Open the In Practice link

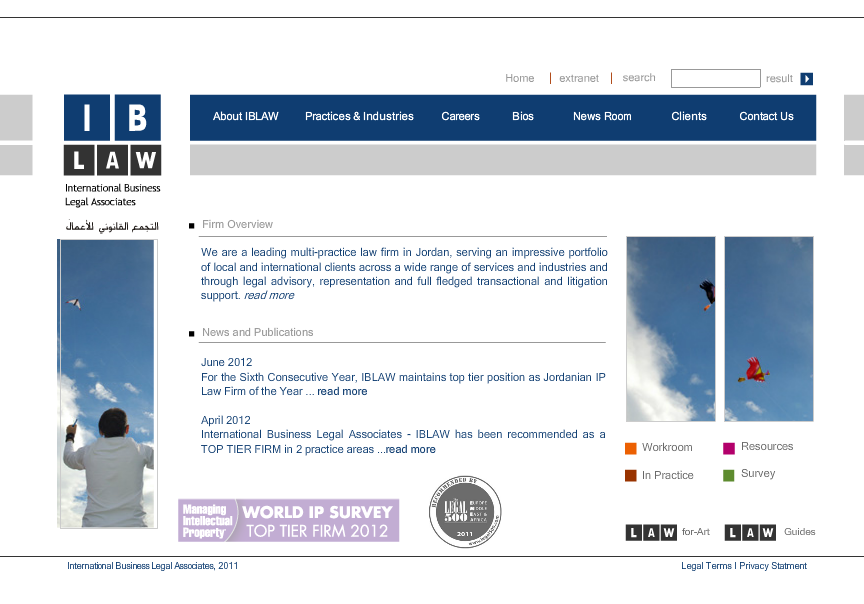[667, 475]
